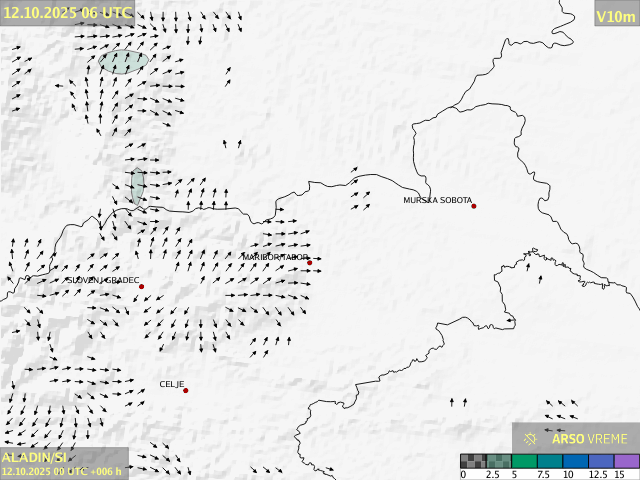Click the Celje red station dot
Screen dimensions: 640x480
[x=185, y=390]
